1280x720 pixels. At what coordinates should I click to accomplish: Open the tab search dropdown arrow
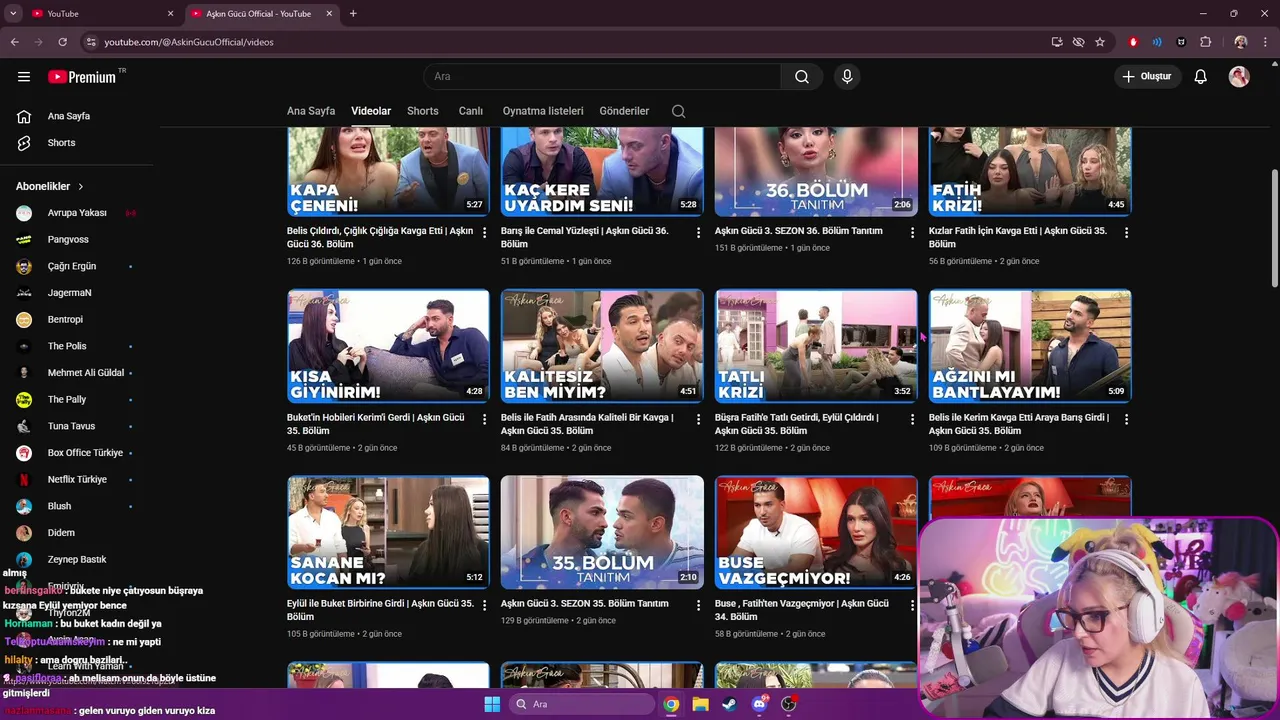click(x=14, y=13)
